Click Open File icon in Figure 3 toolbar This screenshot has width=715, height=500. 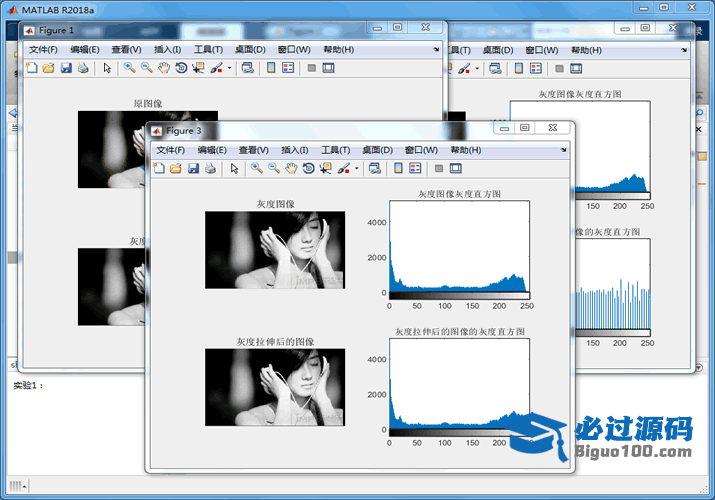coord(176,169)
